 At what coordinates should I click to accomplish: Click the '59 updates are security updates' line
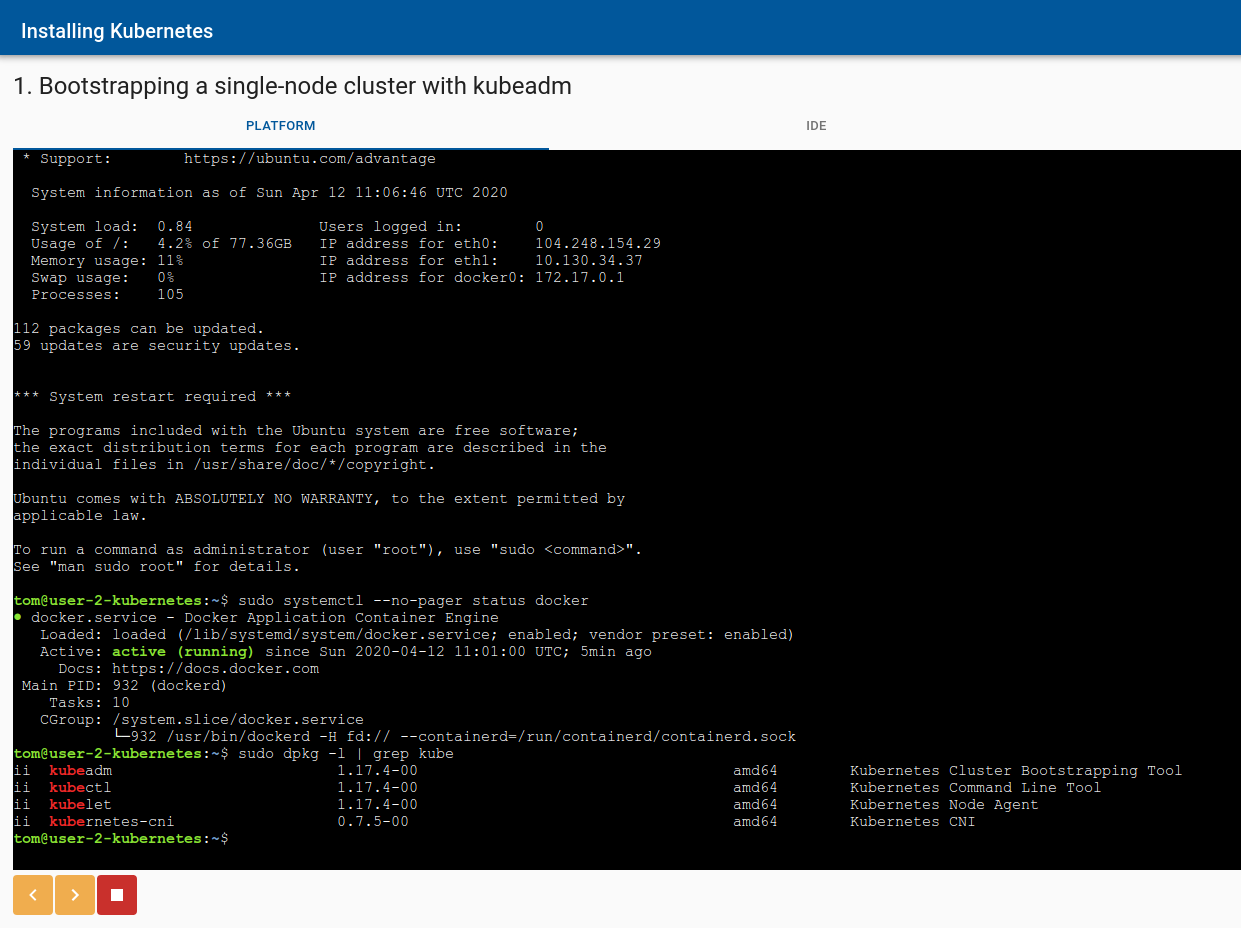(156, 345)
